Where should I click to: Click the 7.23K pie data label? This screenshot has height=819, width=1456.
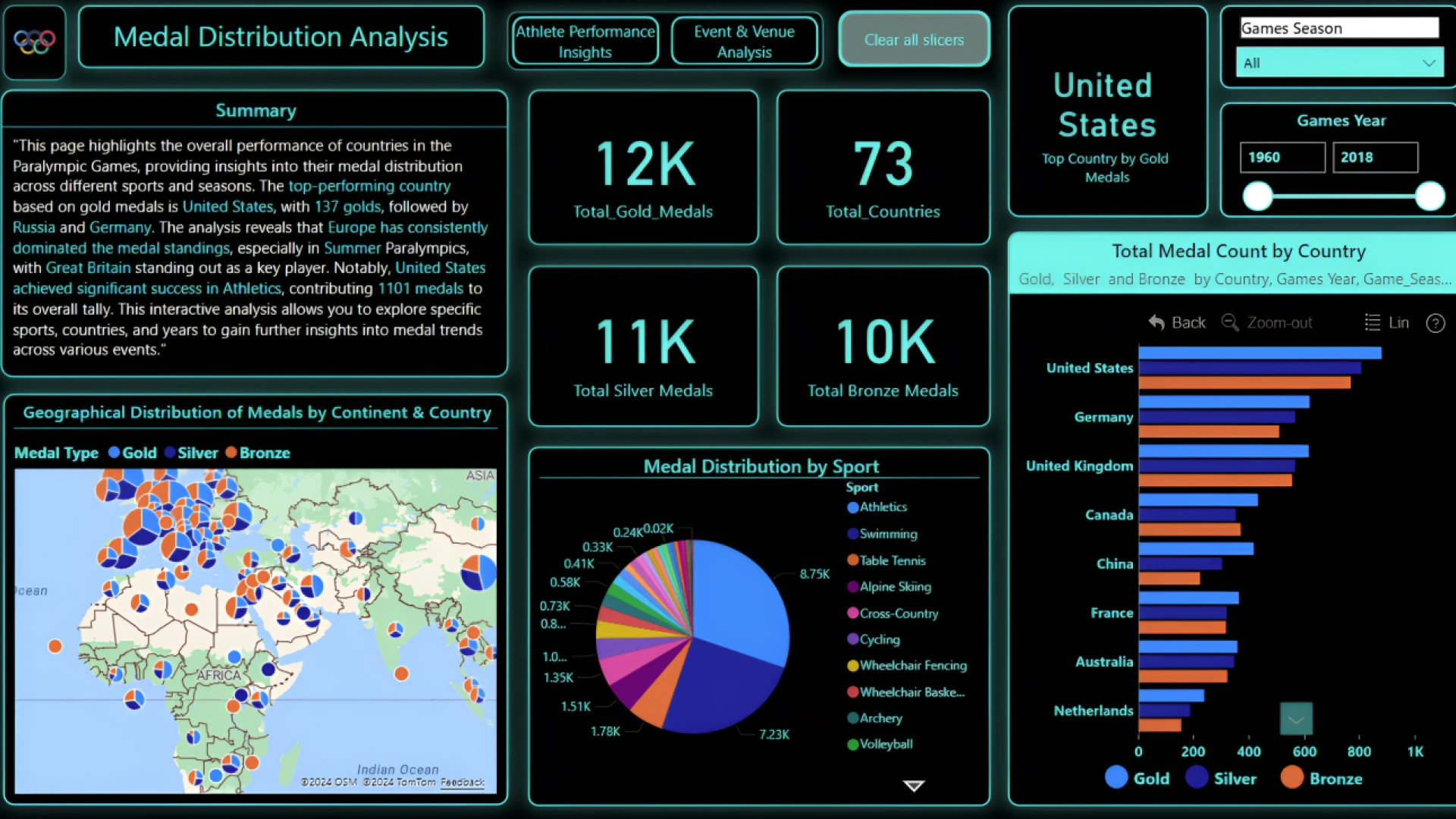coord(773,734)
